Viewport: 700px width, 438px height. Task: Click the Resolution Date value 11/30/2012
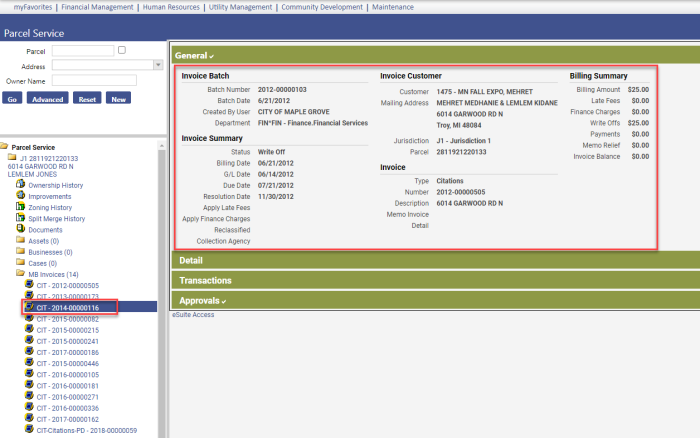pos(275,196)
